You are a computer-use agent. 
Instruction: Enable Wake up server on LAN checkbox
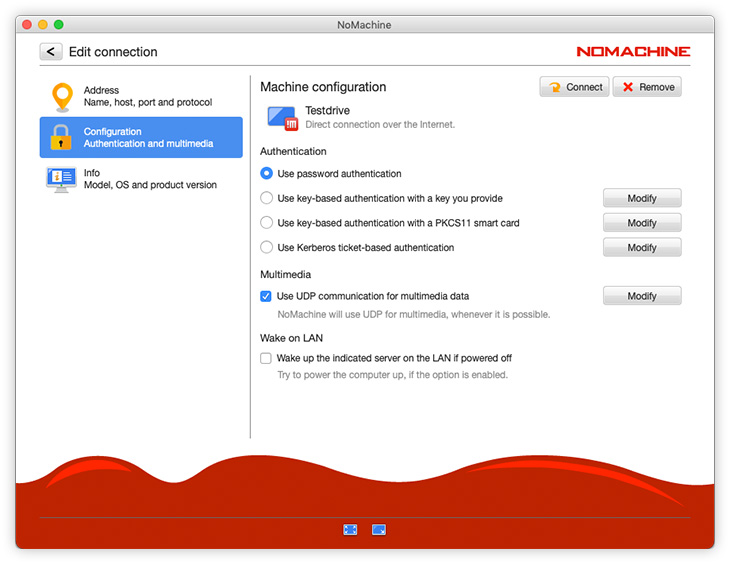click(266, 358)
